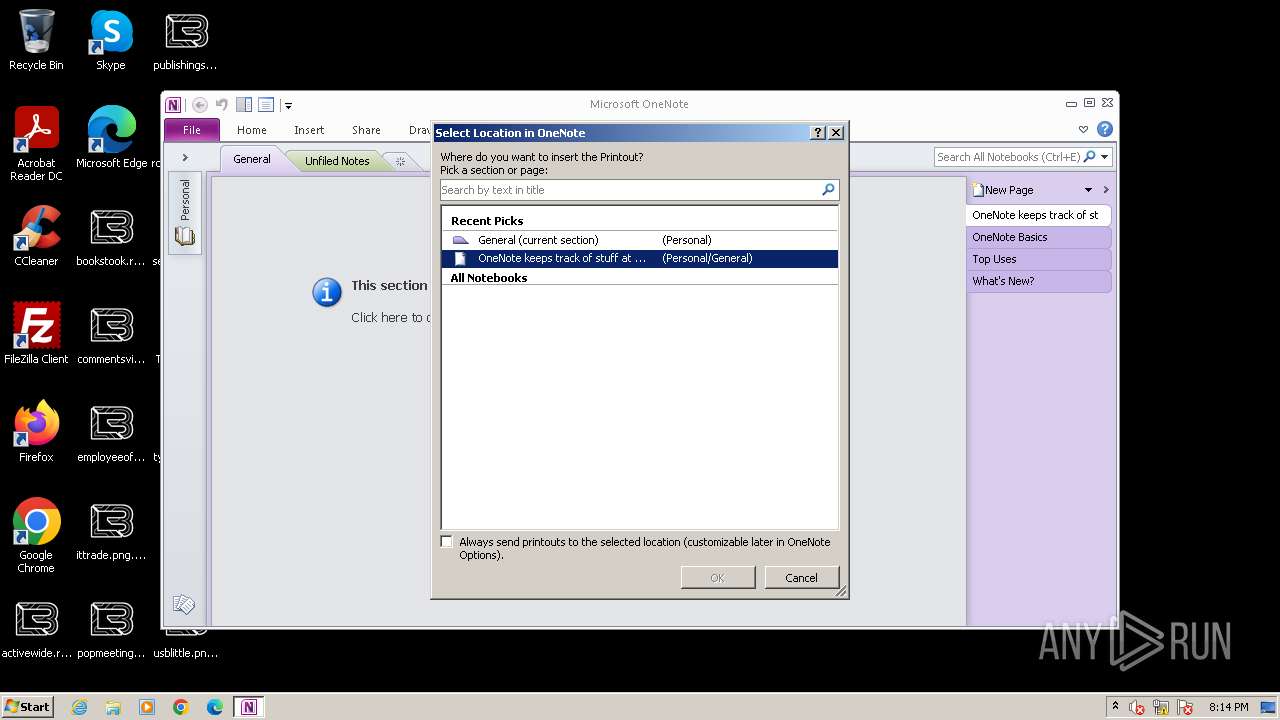Open the File tab in OneNote
This screenshot has width=1280, height=720.
[192, 130]
